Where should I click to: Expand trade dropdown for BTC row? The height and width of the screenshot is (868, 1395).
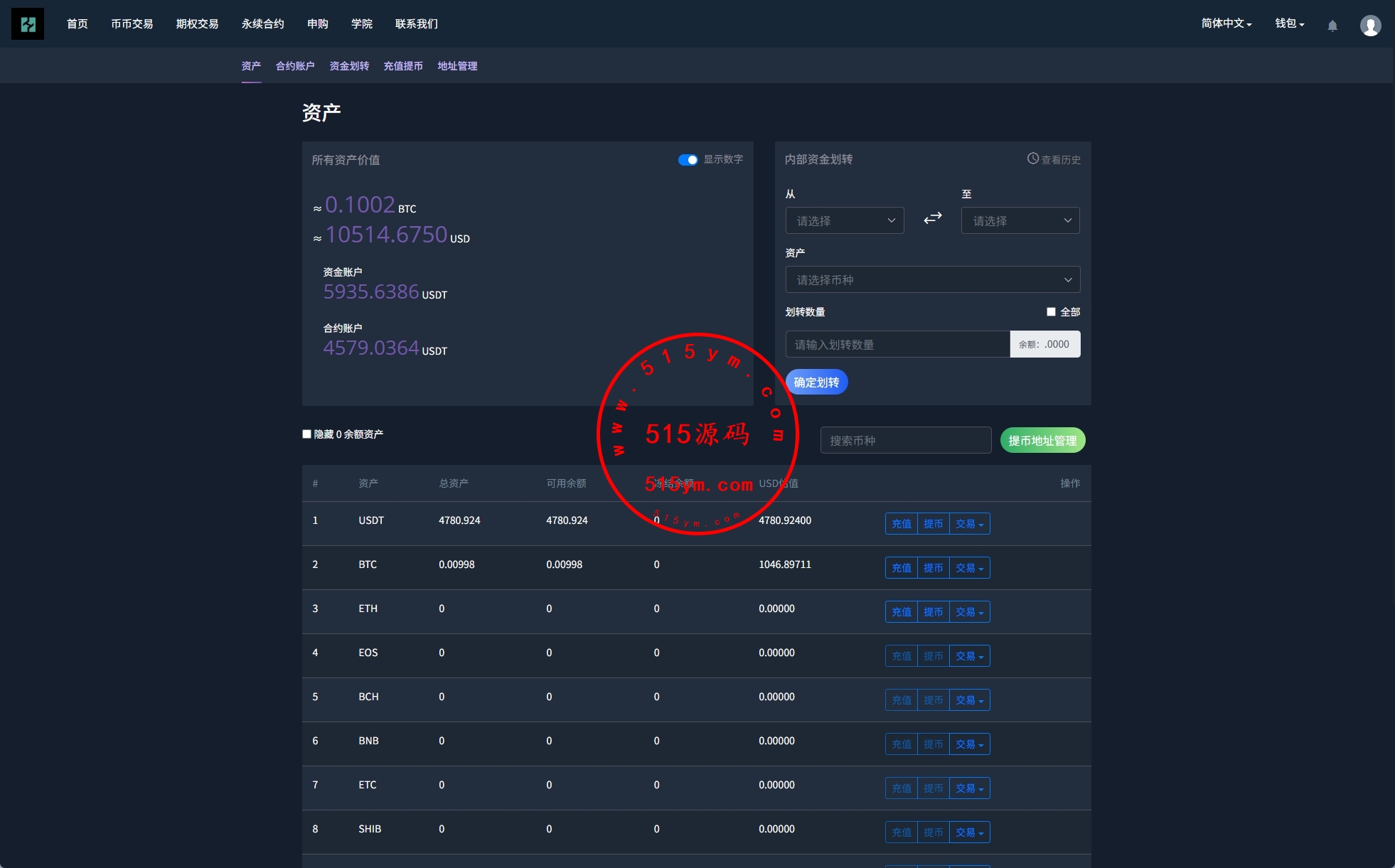(x=969, y=568)
